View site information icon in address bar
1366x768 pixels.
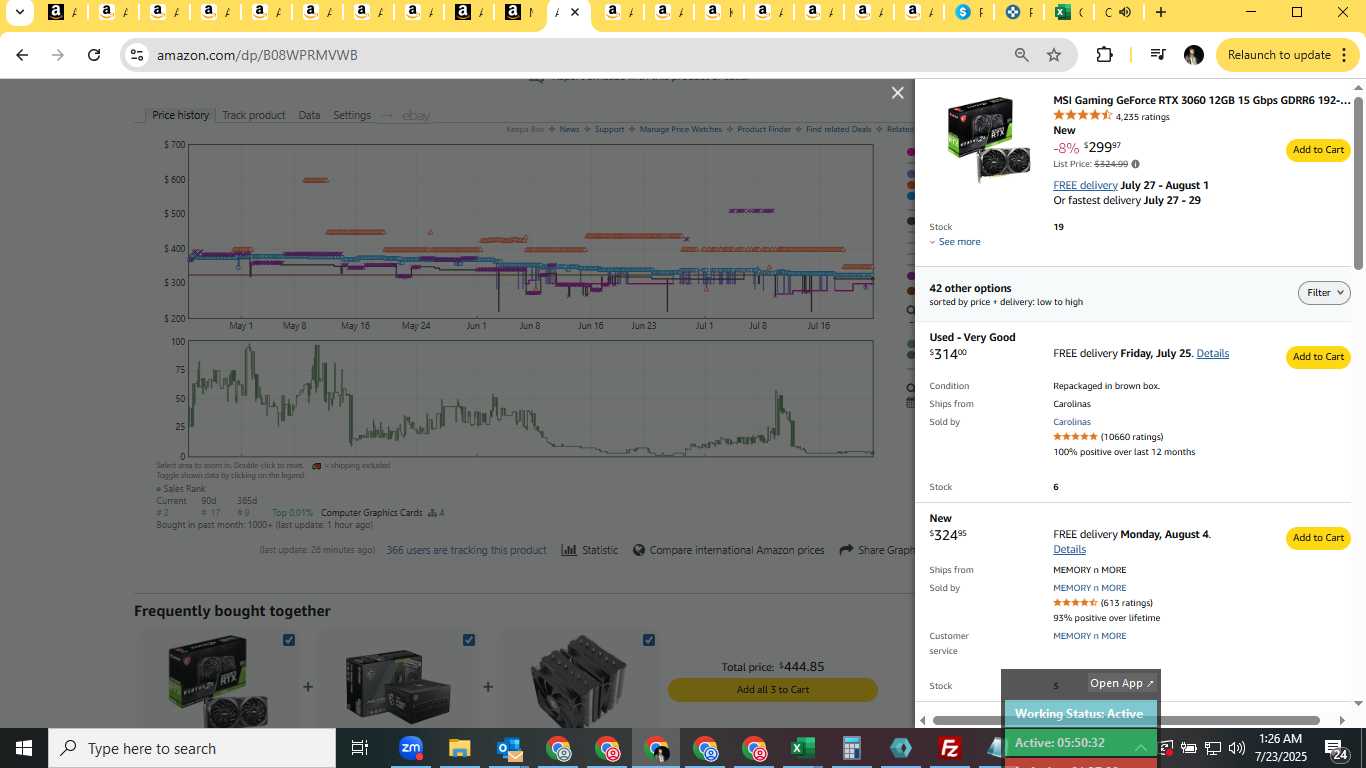tap(137, 55)
